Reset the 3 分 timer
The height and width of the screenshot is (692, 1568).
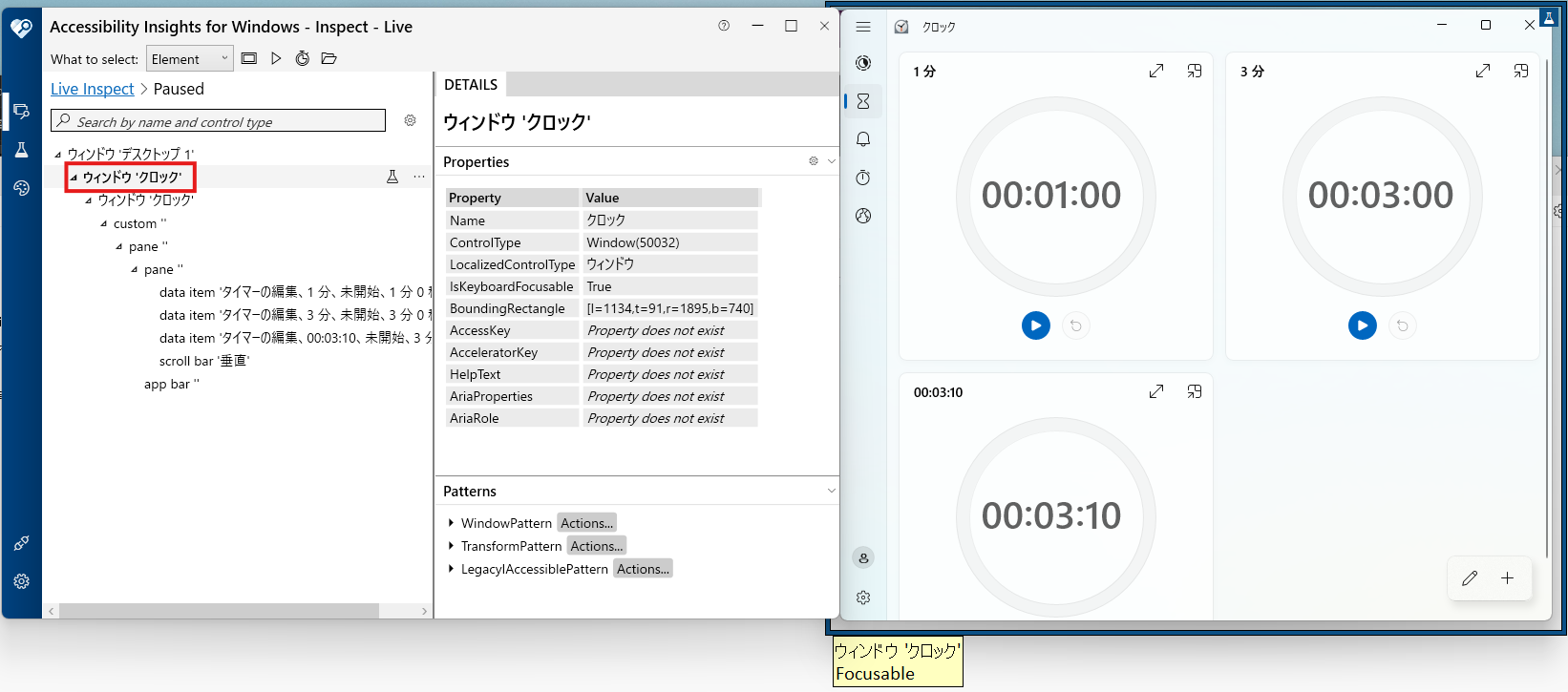pos(1403,325)
